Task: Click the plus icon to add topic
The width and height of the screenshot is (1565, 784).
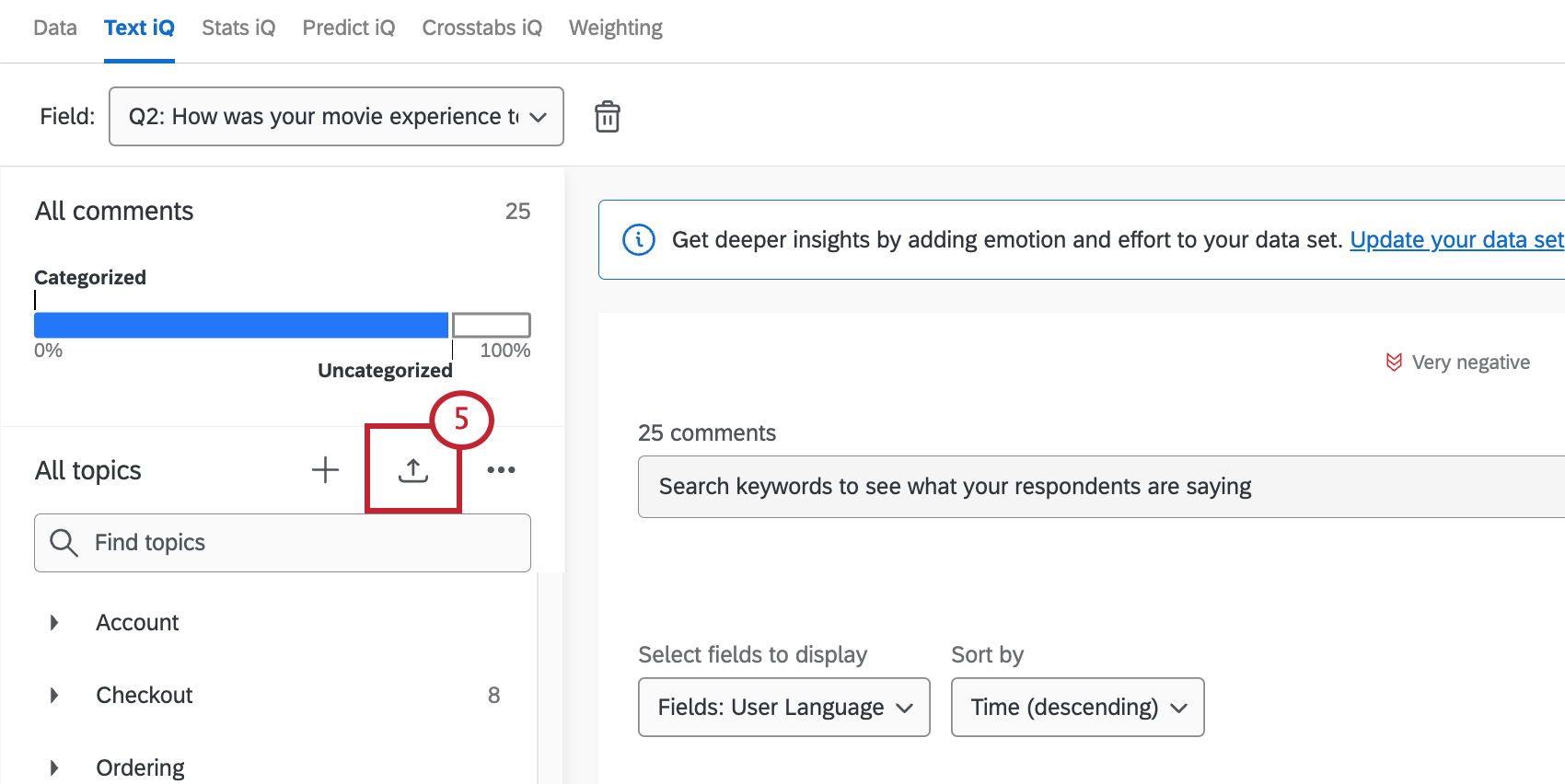Action: point(325,470)
